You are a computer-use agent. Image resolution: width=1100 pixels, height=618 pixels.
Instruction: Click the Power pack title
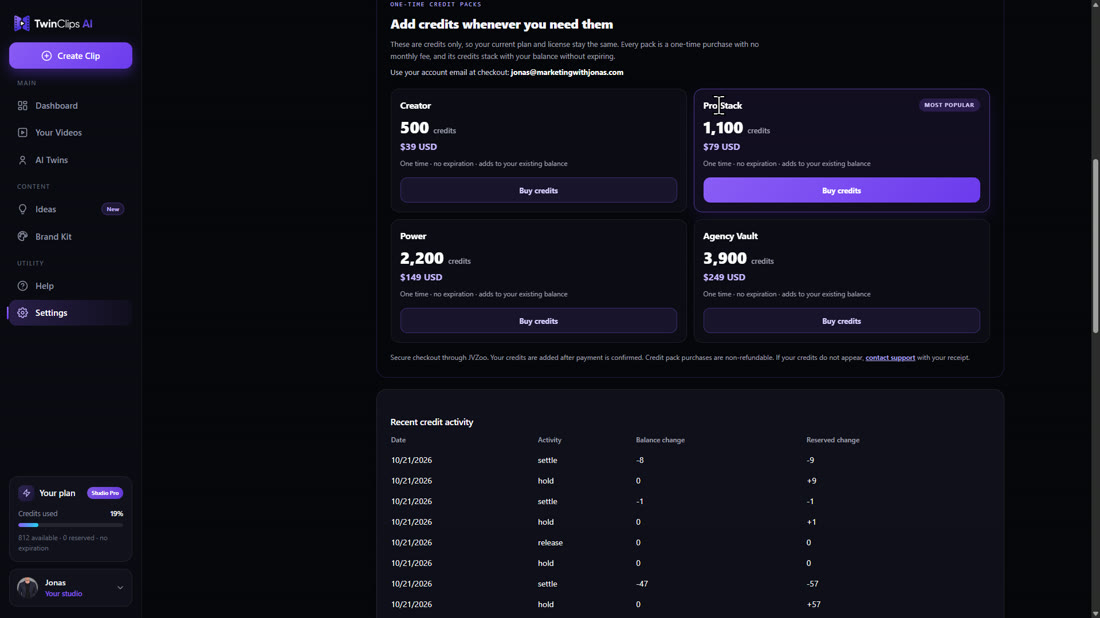click(413, 236)
